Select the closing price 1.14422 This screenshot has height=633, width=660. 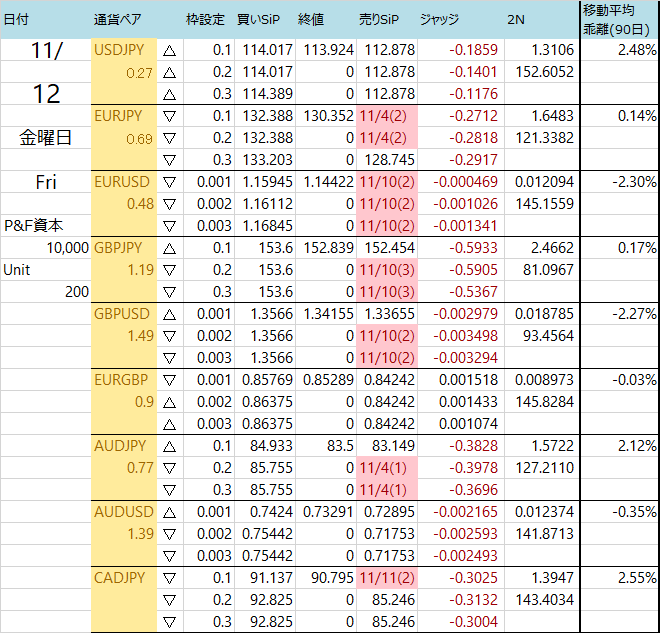328,182
